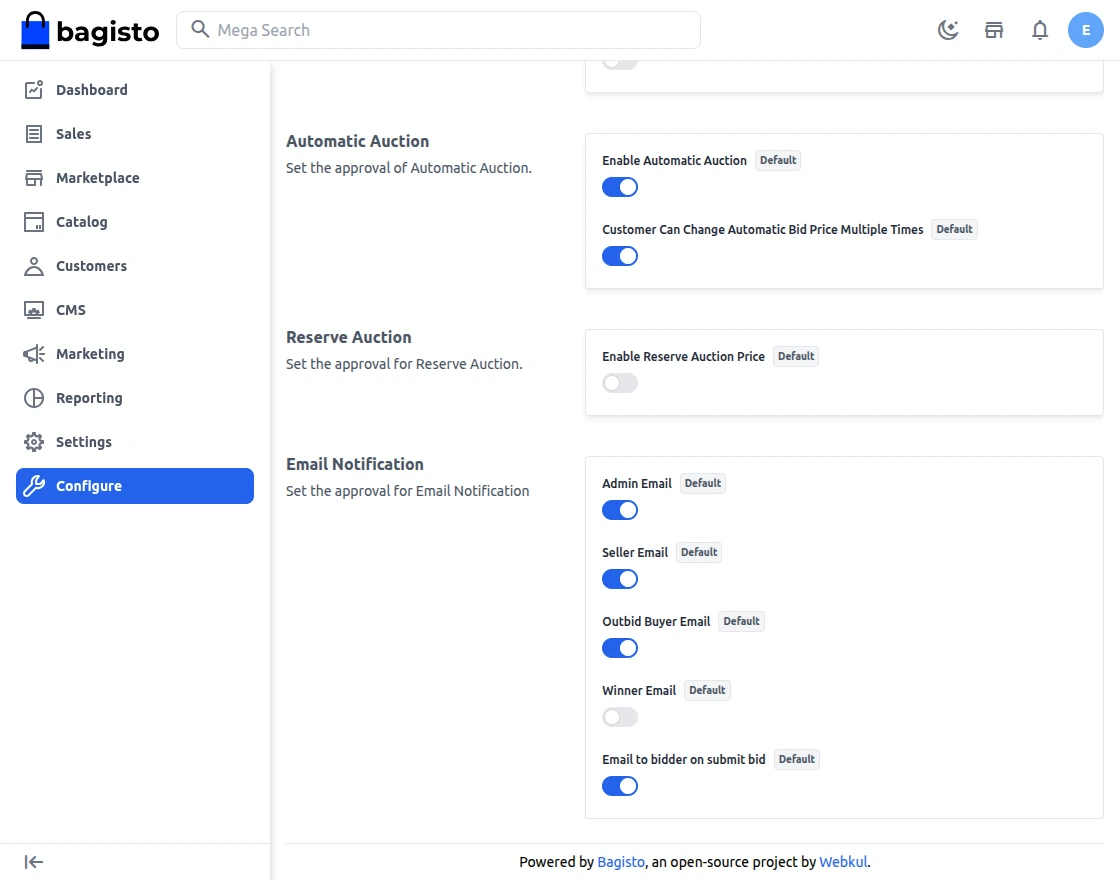
Task: Open the Reporting menu item
Action: pos(134,398)
